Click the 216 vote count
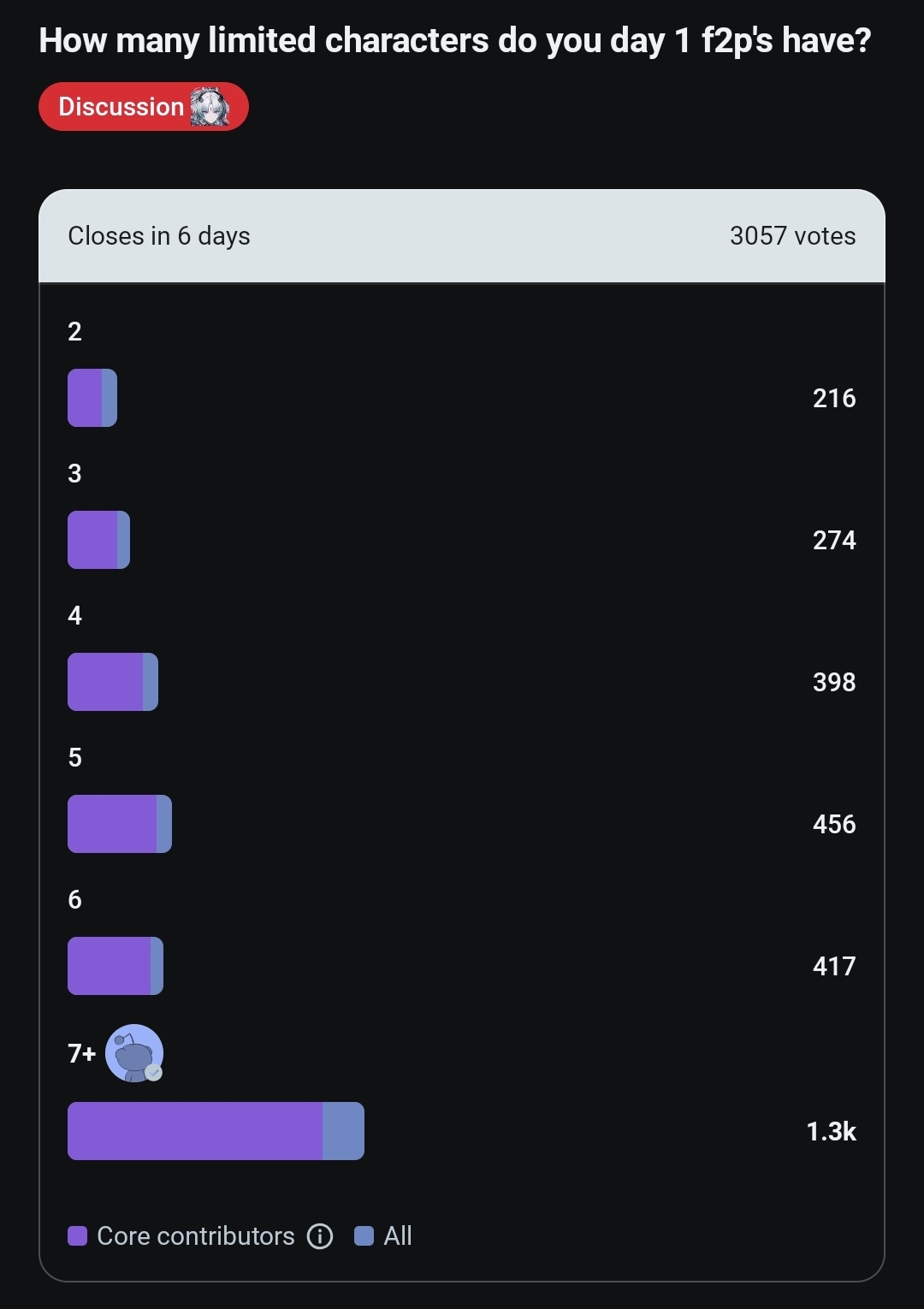The height and width of the screenshot is (1309, 924). 834,398
